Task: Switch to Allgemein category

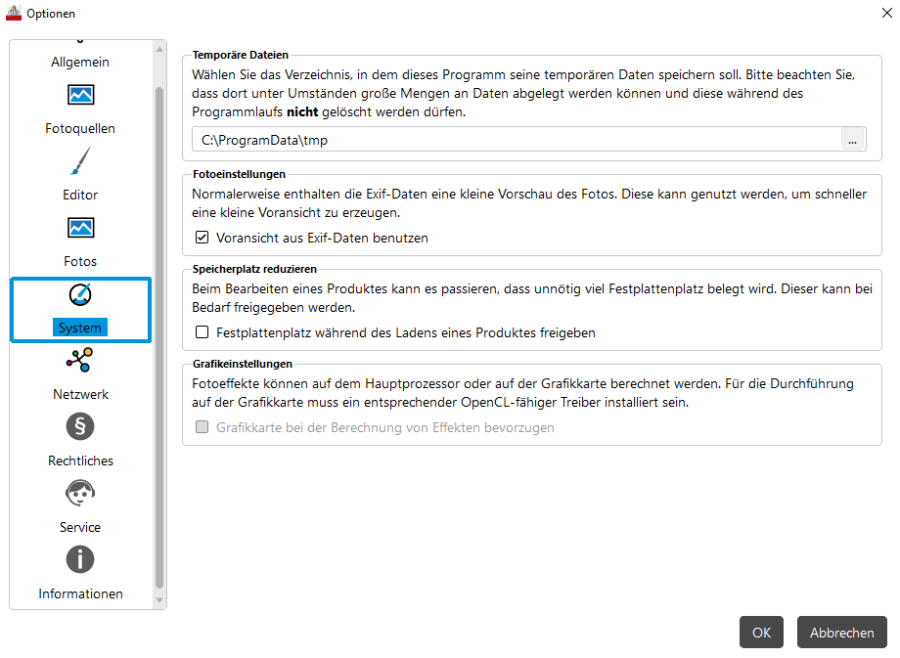Action: [80, 62]
